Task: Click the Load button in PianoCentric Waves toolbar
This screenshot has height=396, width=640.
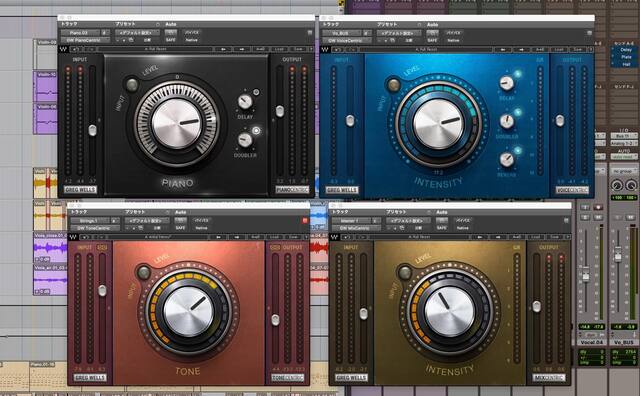Action: [279, 49]
